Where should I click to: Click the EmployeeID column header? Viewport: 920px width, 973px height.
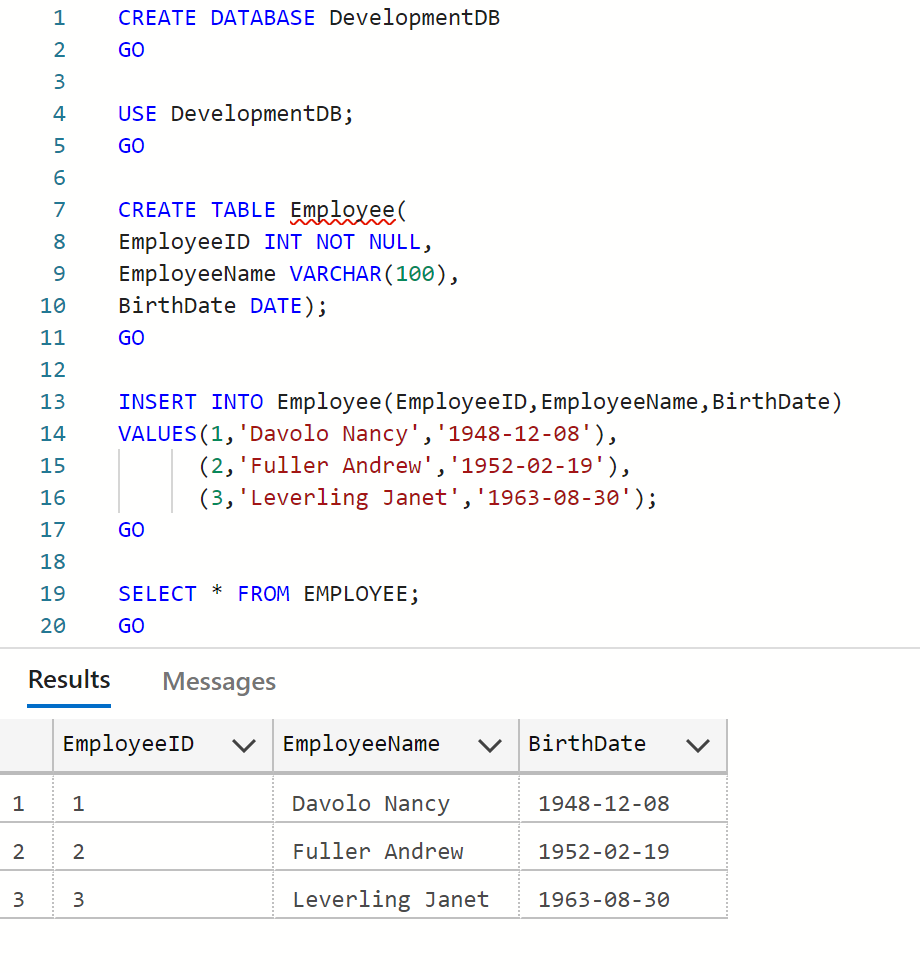[128, 744]
